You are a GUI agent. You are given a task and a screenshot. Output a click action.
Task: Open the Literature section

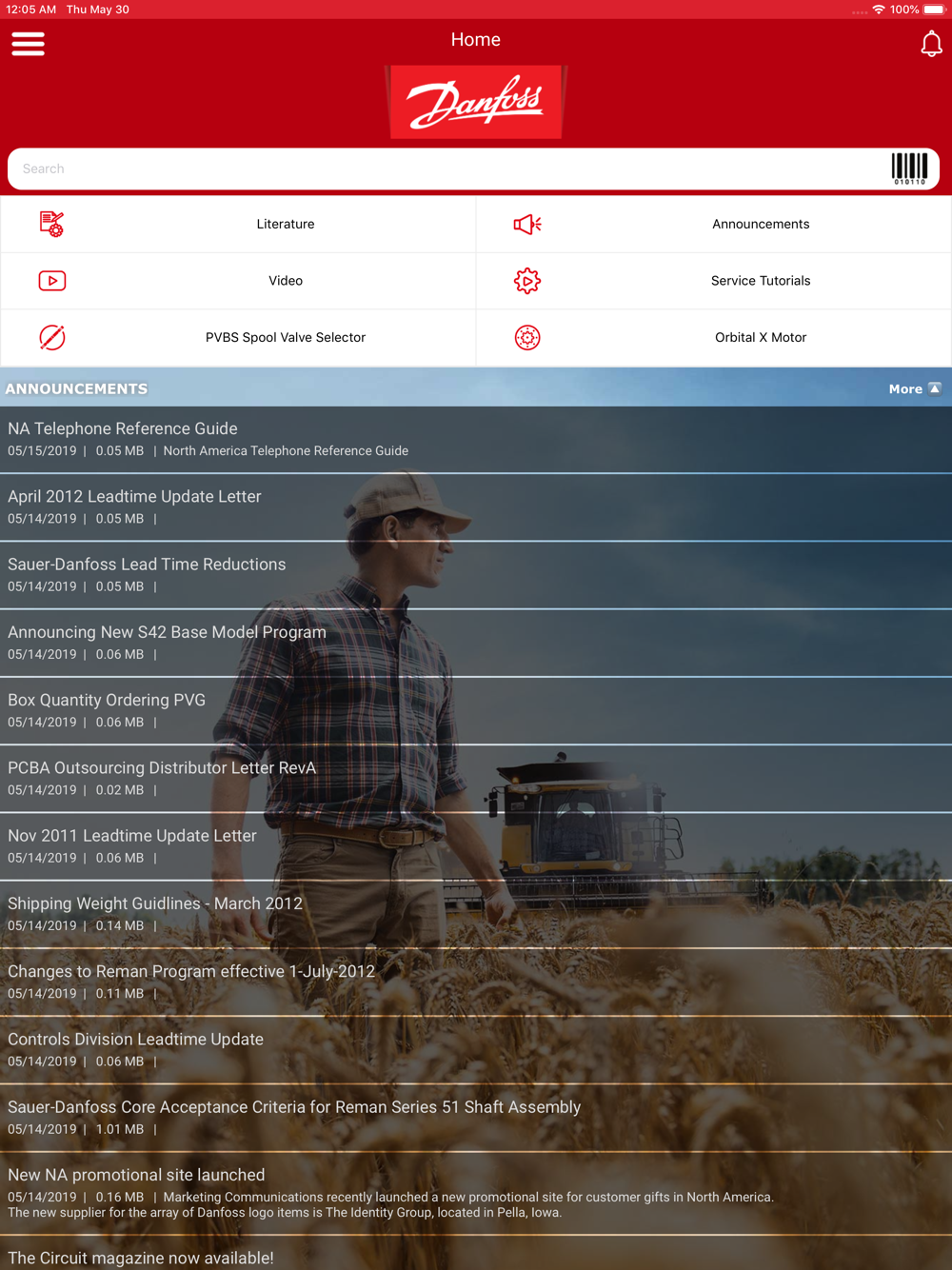click(x=238, y=224)
